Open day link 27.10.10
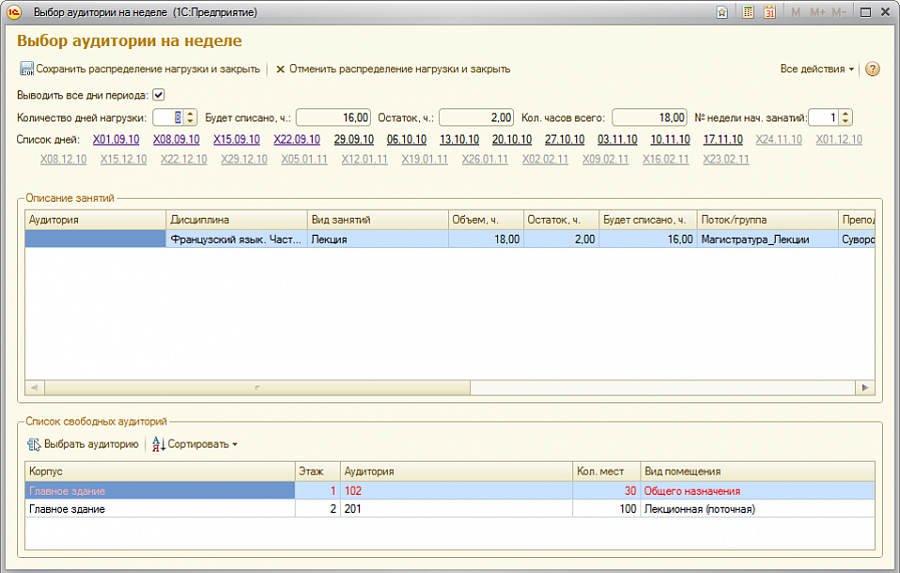900x573 pixels. tap(565, 140)
